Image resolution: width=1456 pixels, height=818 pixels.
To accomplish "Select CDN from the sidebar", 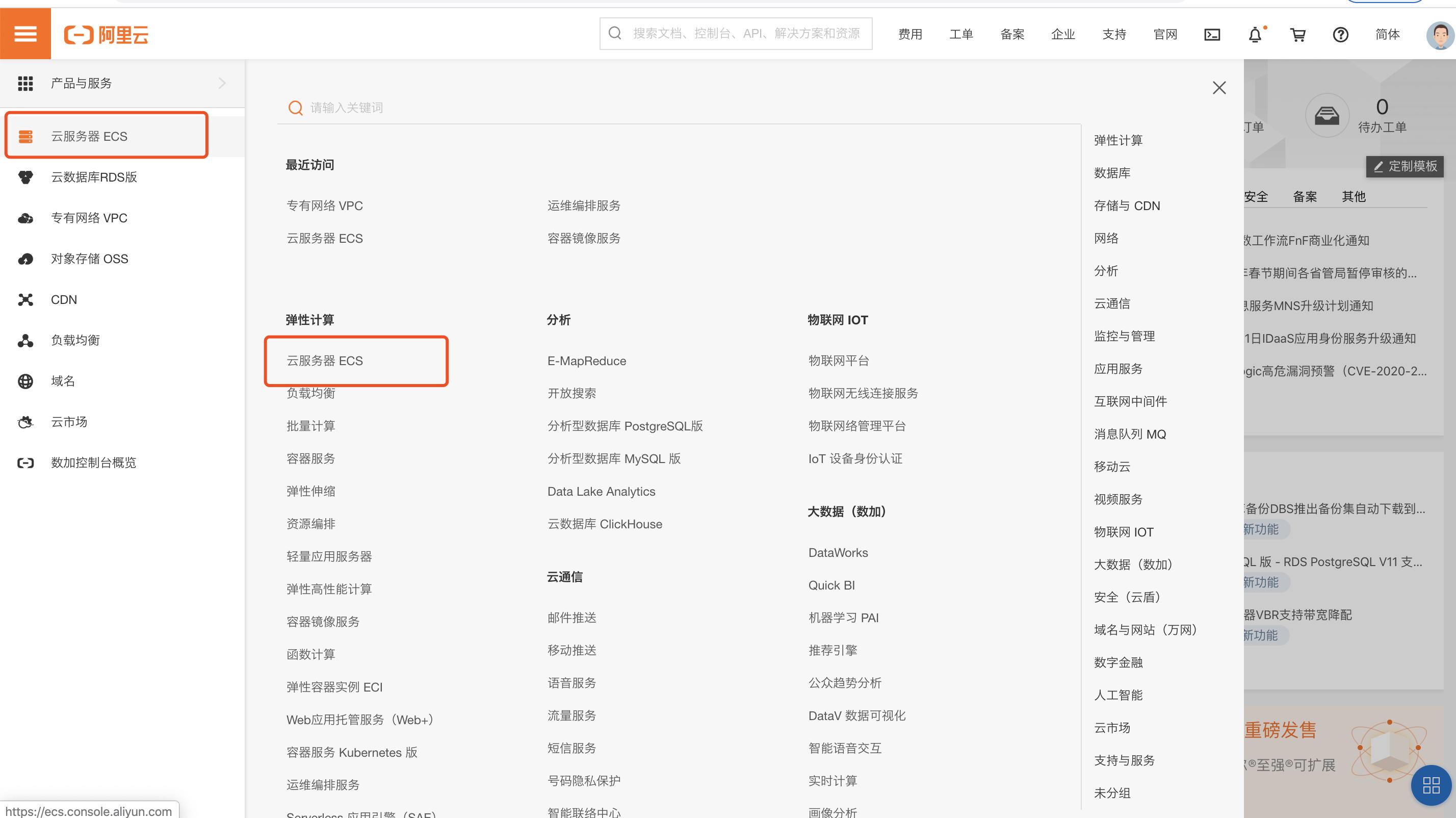I will [x=64, y=300].
